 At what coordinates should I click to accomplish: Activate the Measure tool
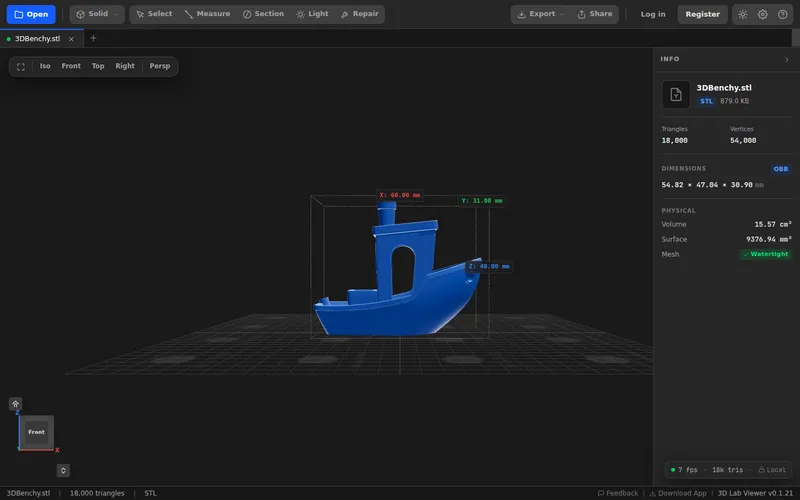[x=207, y=14]
